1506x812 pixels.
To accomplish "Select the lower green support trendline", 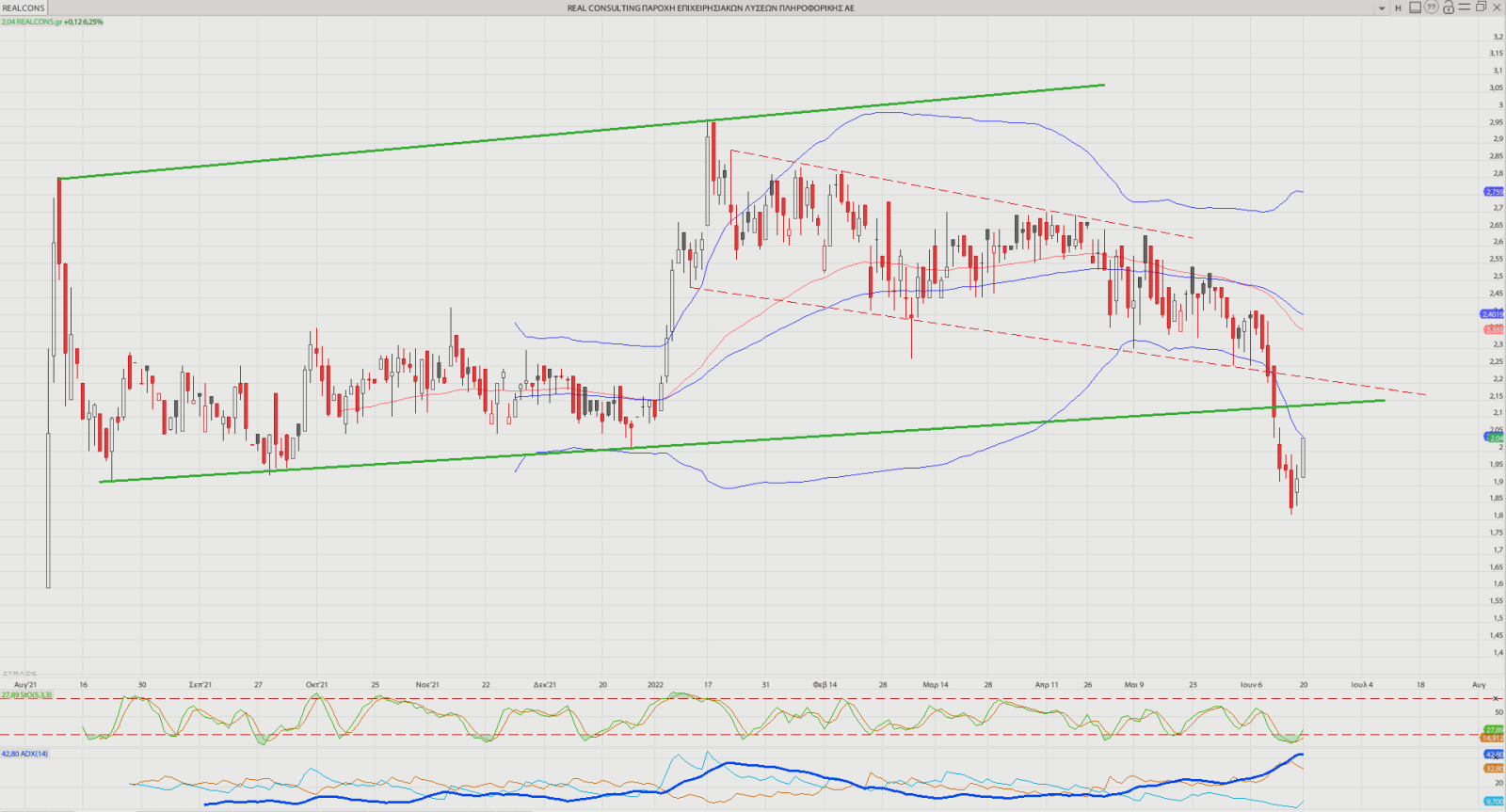I will click(742, 441).
